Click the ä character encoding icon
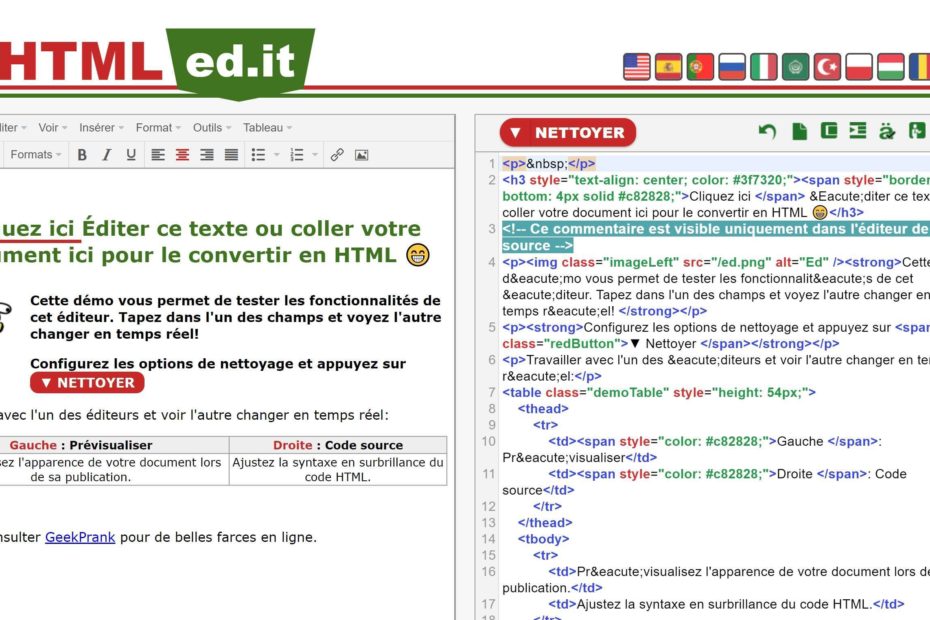 pos(887,131)
